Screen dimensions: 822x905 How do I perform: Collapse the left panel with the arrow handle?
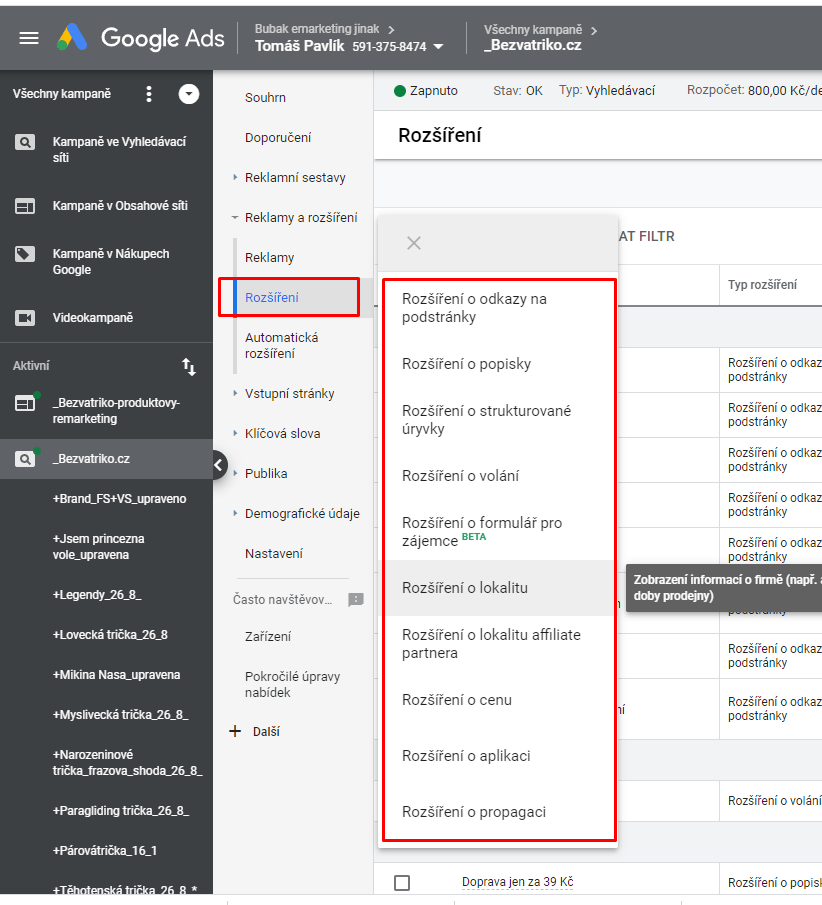click(x=219, y=465)
